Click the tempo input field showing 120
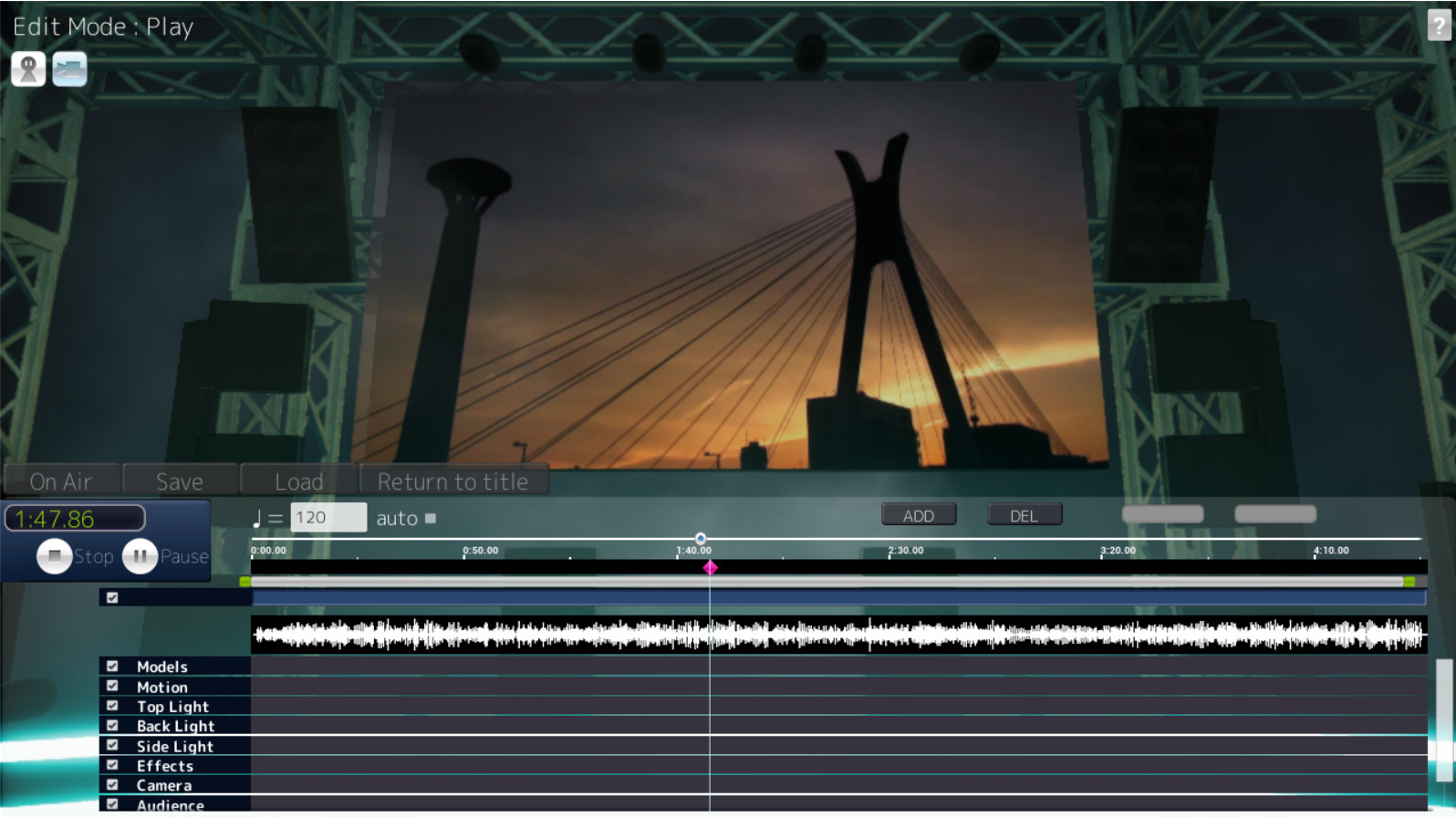Viewport: 1456px width, 817px height. tap(328, 518)
